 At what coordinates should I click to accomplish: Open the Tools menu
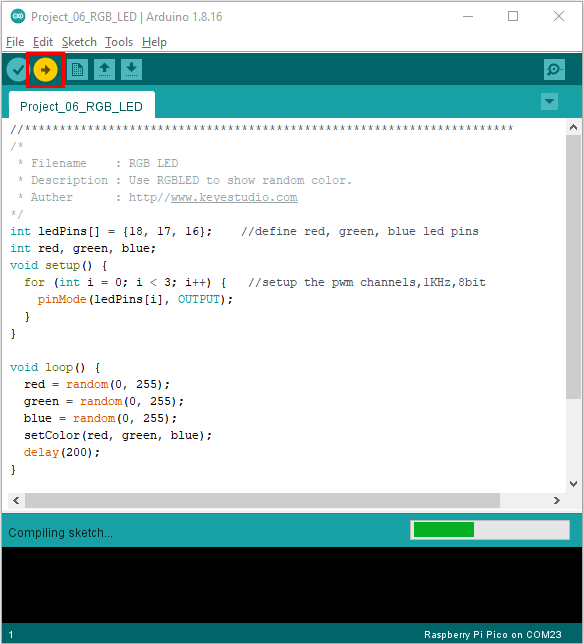119,42
